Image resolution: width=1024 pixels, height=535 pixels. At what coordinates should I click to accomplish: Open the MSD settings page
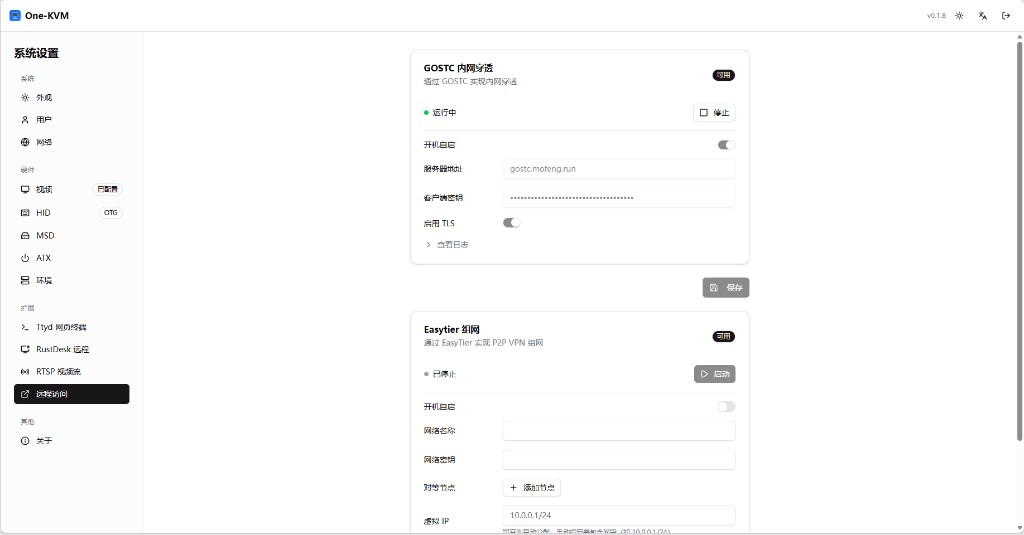coord(45,236)
